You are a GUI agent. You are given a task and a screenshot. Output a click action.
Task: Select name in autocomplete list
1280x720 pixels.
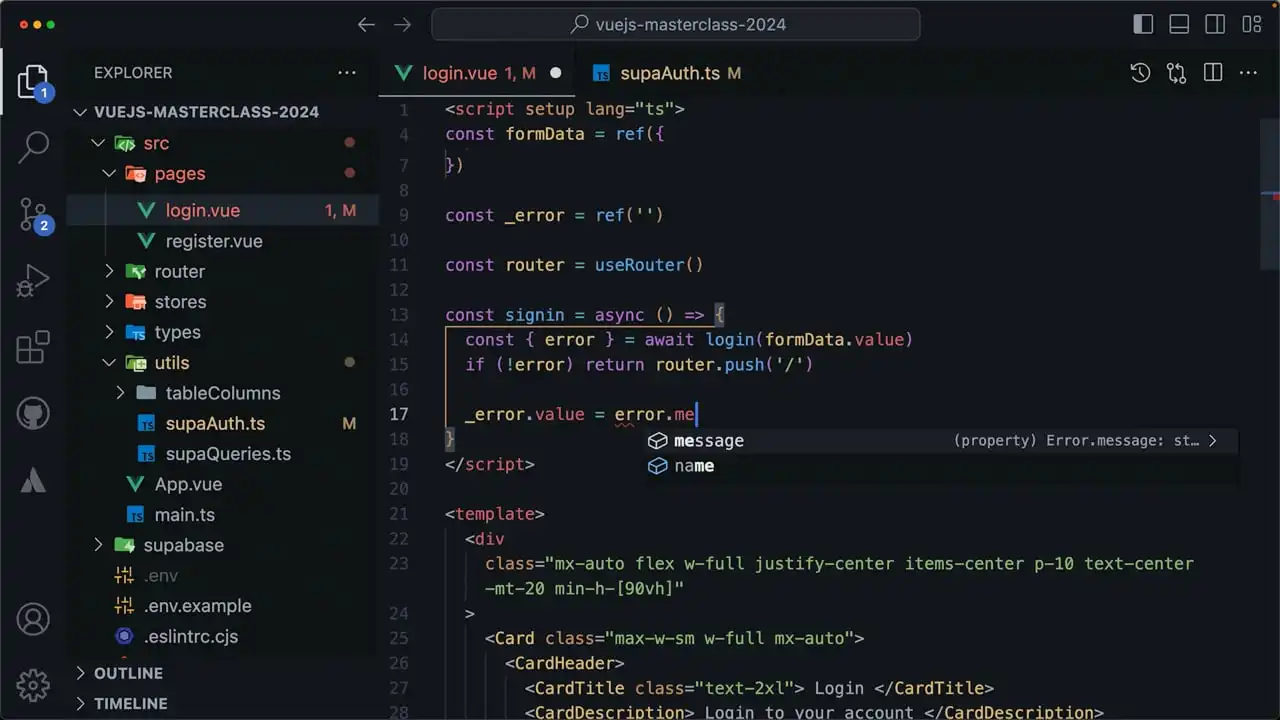point(940,466)
